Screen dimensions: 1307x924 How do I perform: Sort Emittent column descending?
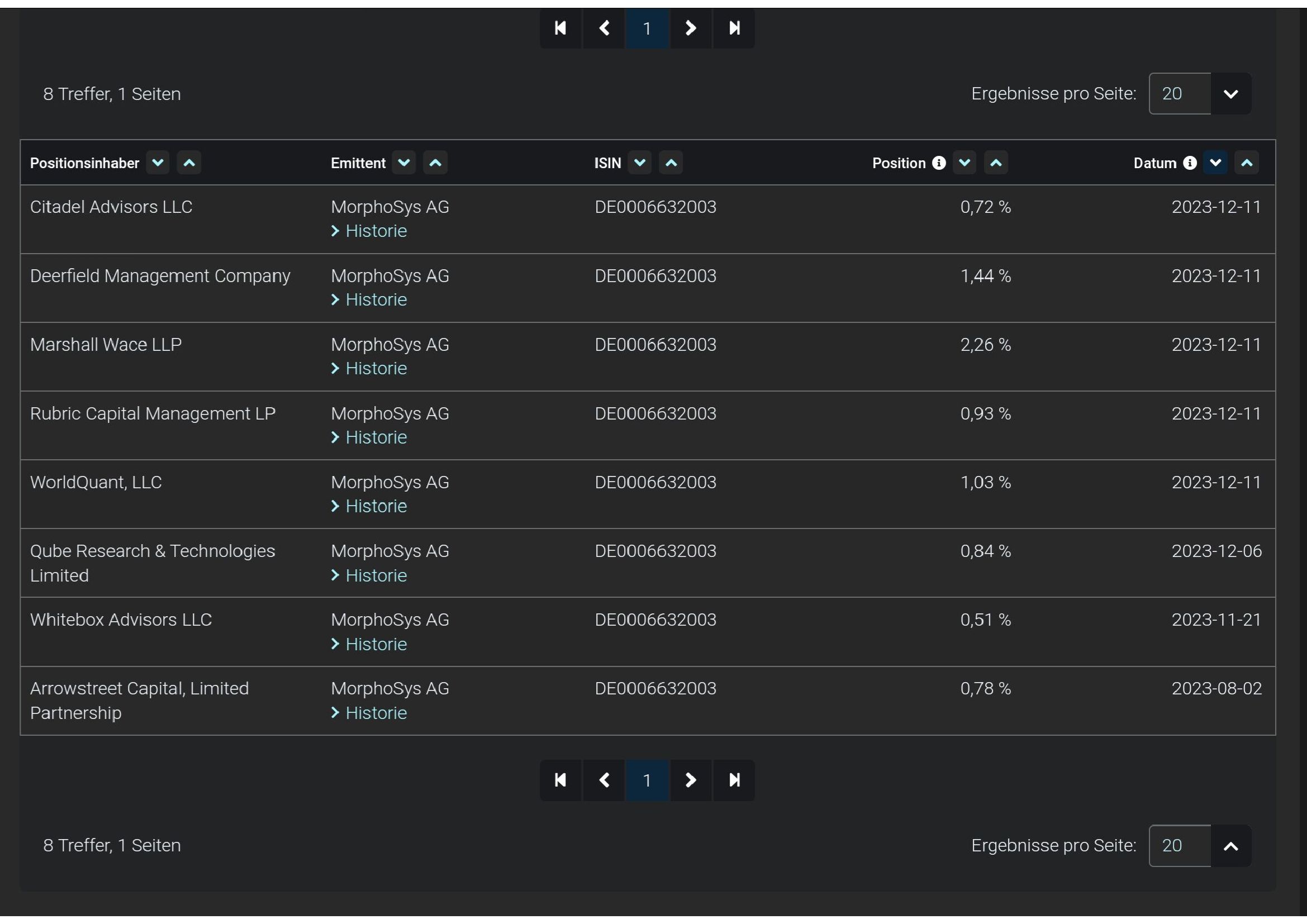coord(403,163)
